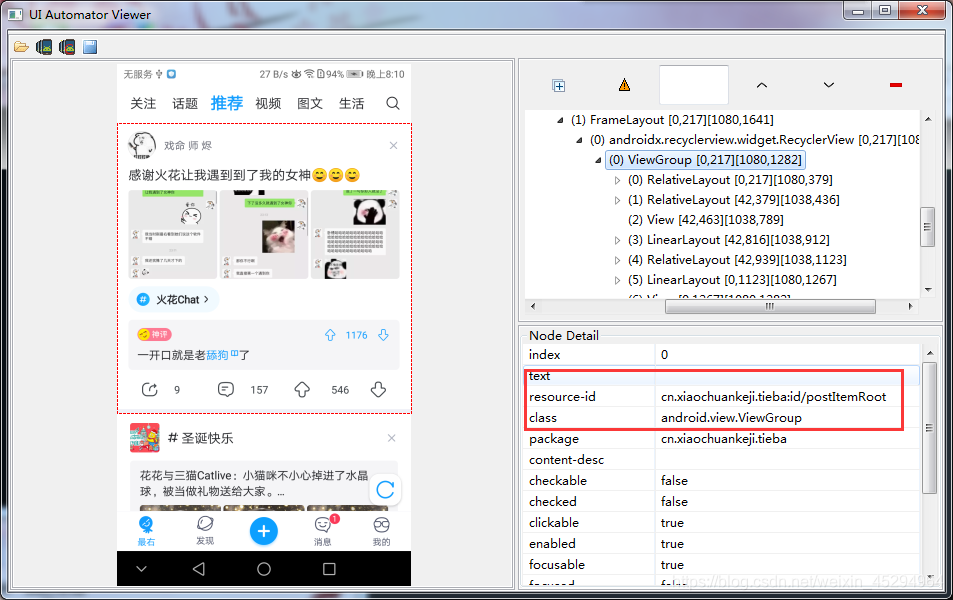Click the blue plus post button
Viewport: 953px width, 600px height.
(x=264, y=531)
